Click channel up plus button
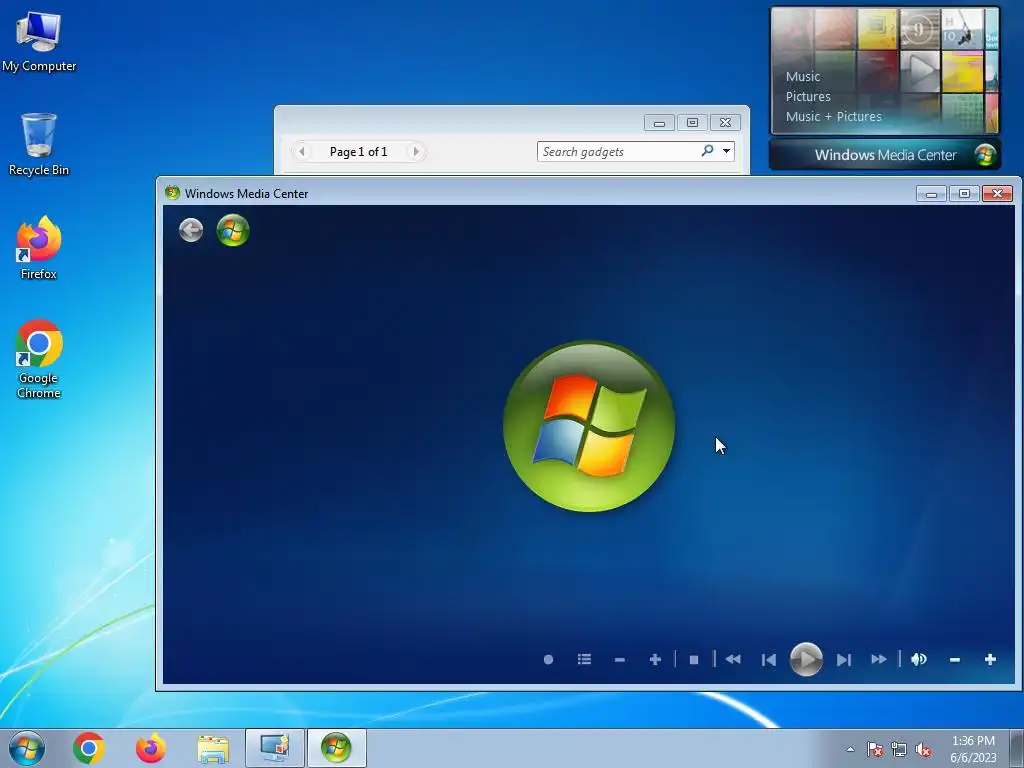This screenshot has height=768, width=1024. 655,660
